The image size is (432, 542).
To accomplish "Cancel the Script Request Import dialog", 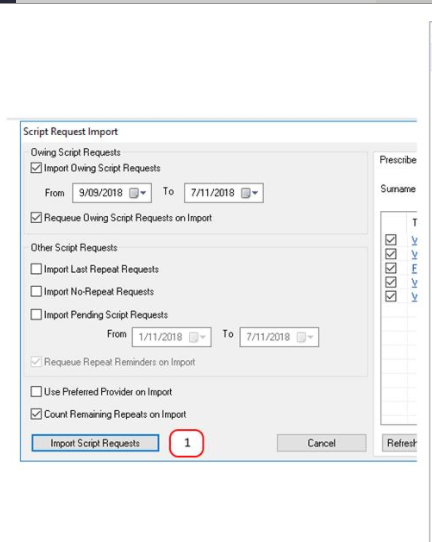I will (321, 443).
